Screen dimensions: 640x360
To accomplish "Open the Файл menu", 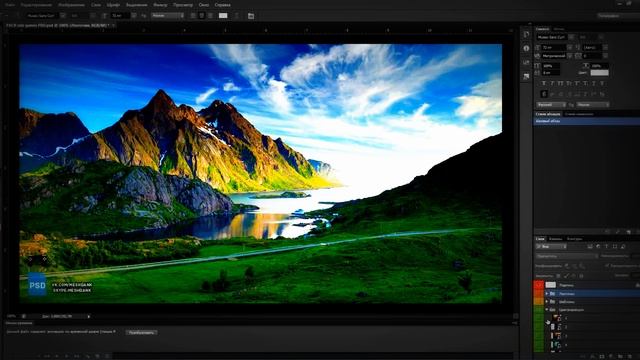I will point(9,5).
